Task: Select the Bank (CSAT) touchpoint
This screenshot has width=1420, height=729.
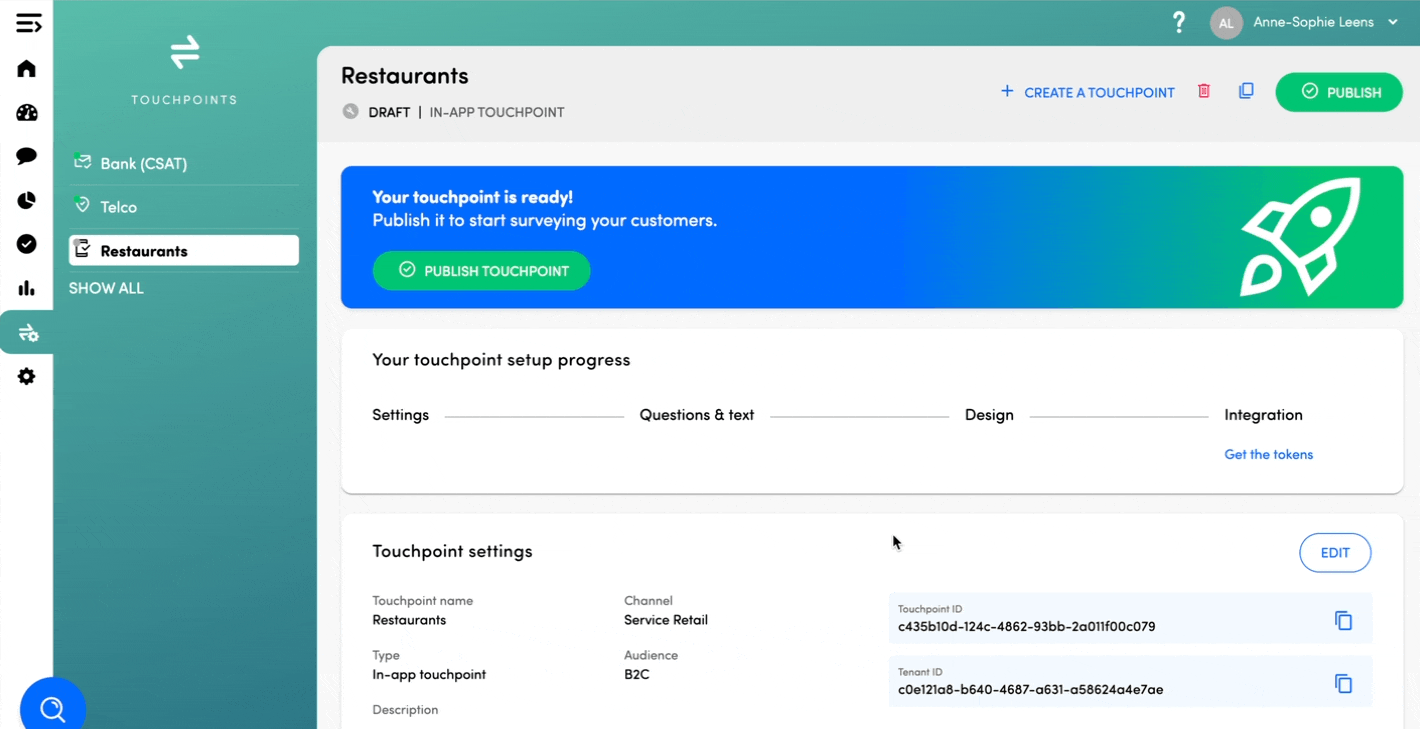Action: click(x=144, y=164)
